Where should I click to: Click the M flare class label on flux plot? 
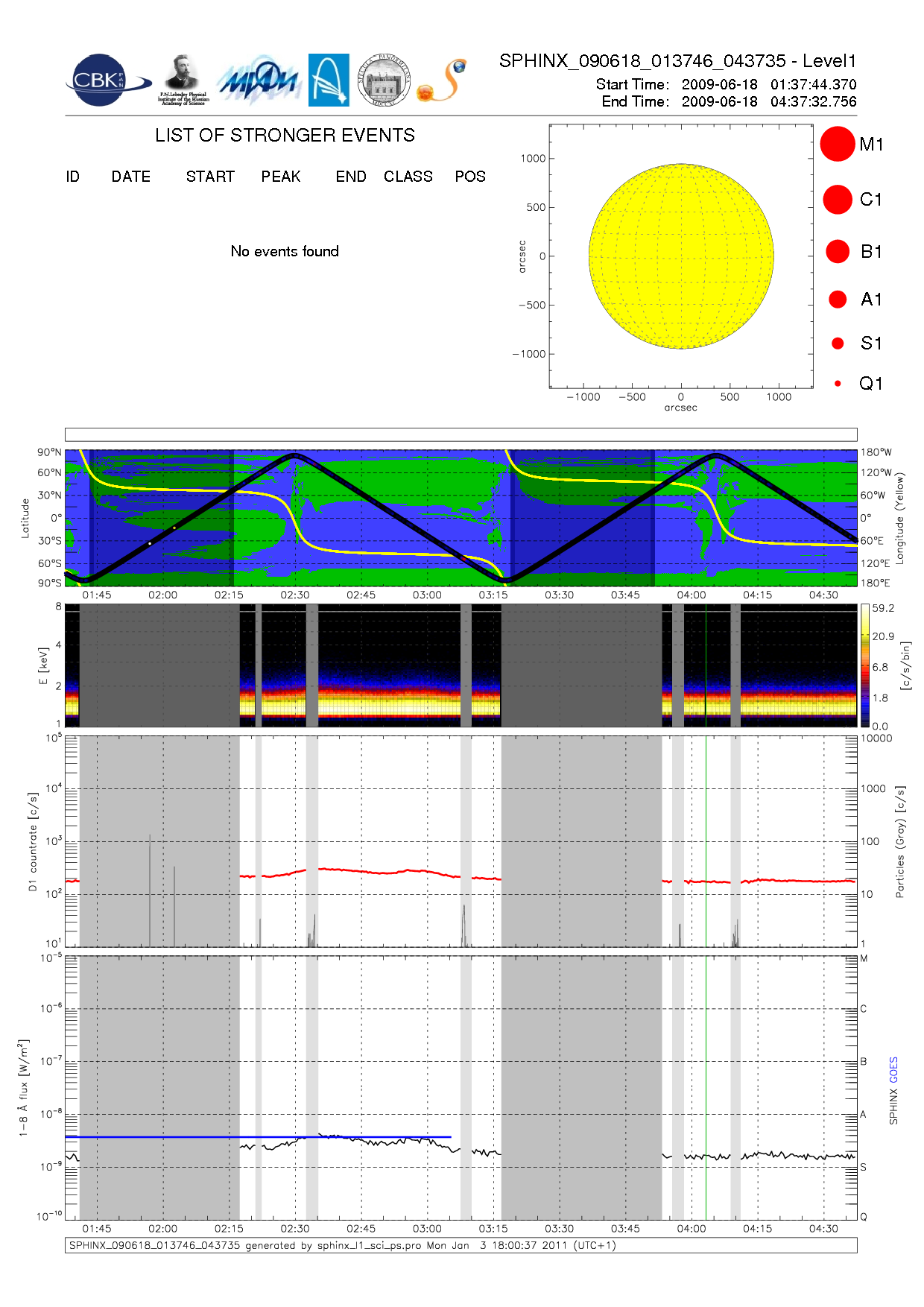click(x=864, y=958)
